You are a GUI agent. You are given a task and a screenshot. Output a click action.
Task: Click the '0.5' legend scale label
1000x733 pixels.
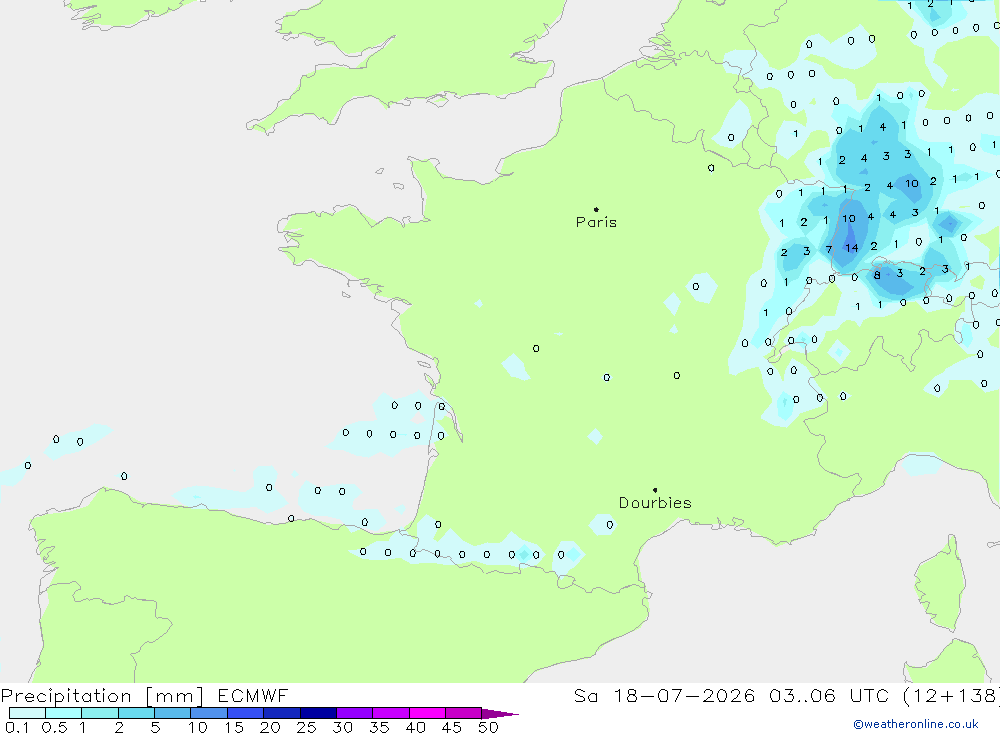coord(54,727)
